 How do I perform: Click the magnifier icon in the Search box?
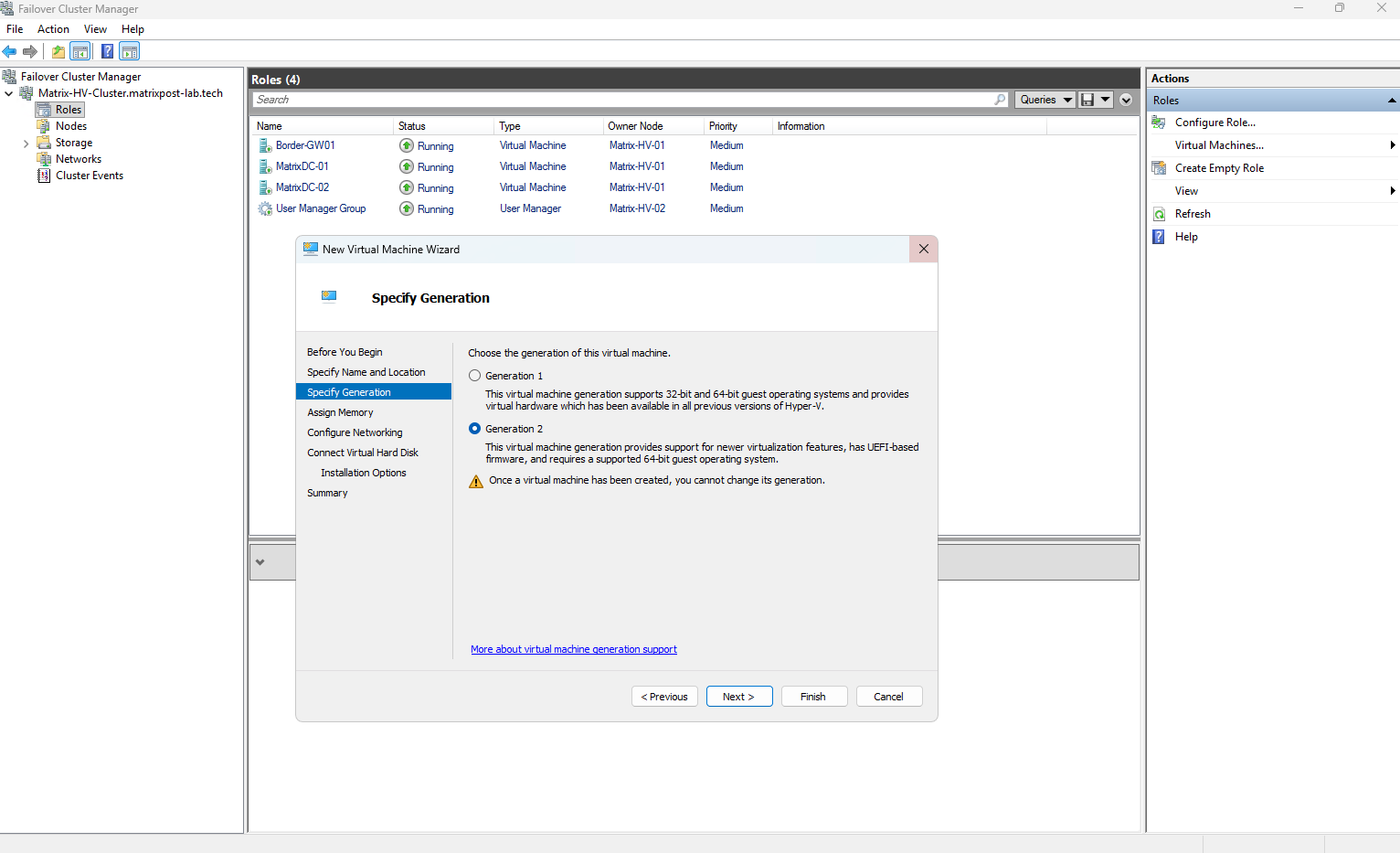click(x=1000, y=100)
